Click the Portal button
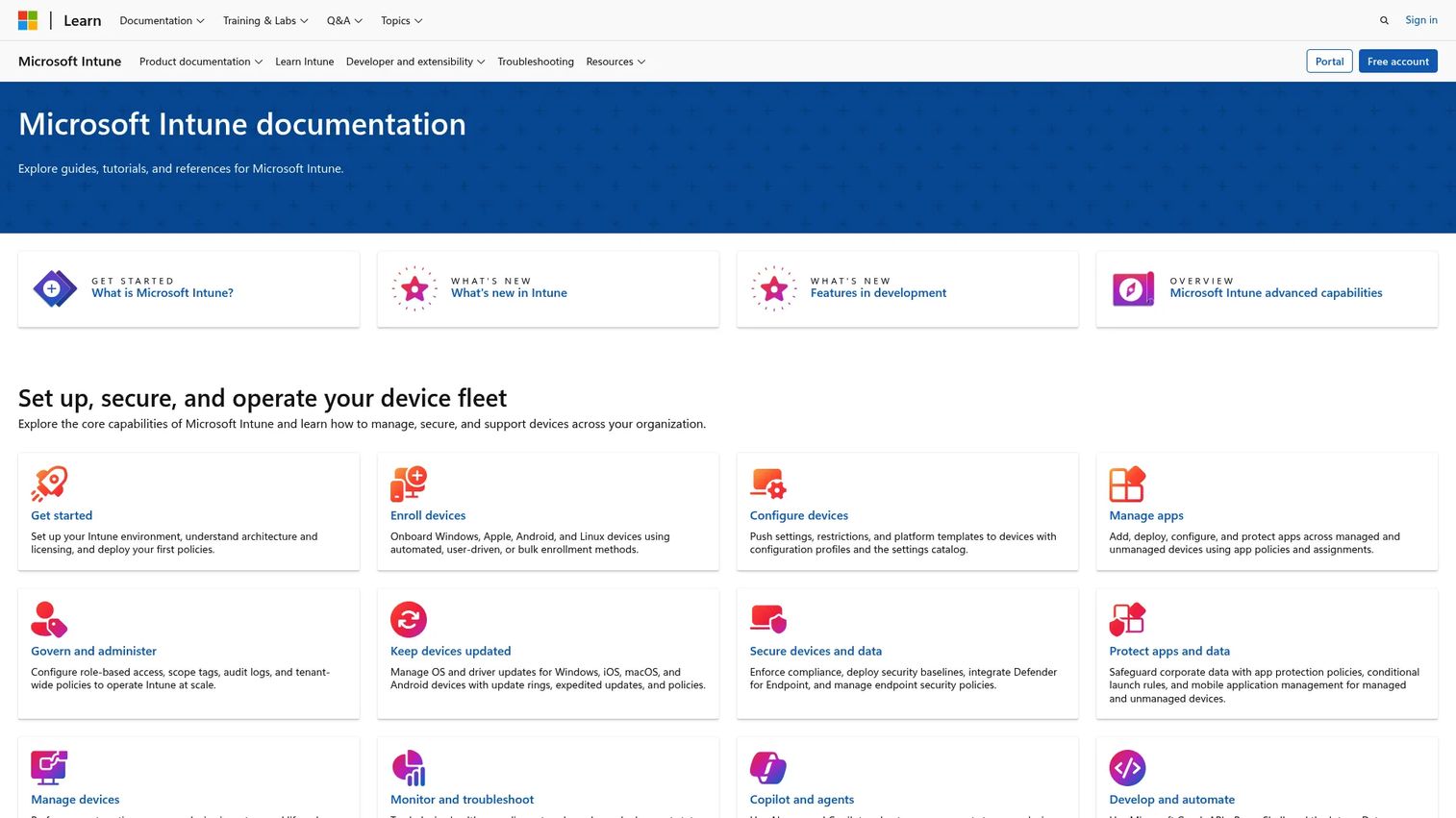Viewport: 1456px width, 818px height. tap(1329, 62)
